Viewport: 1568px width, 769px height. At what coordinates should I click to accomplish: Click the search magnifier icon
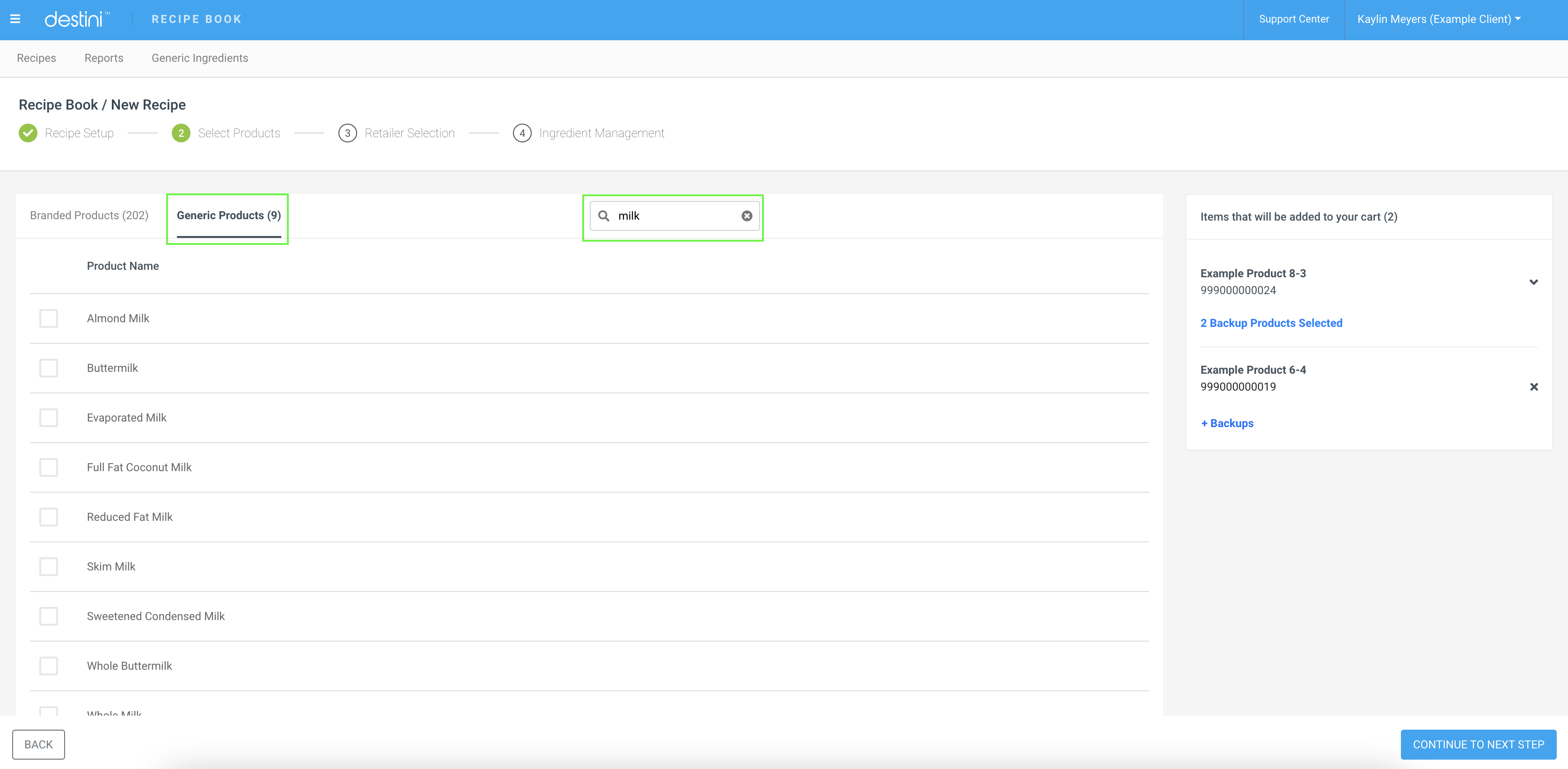604,216
